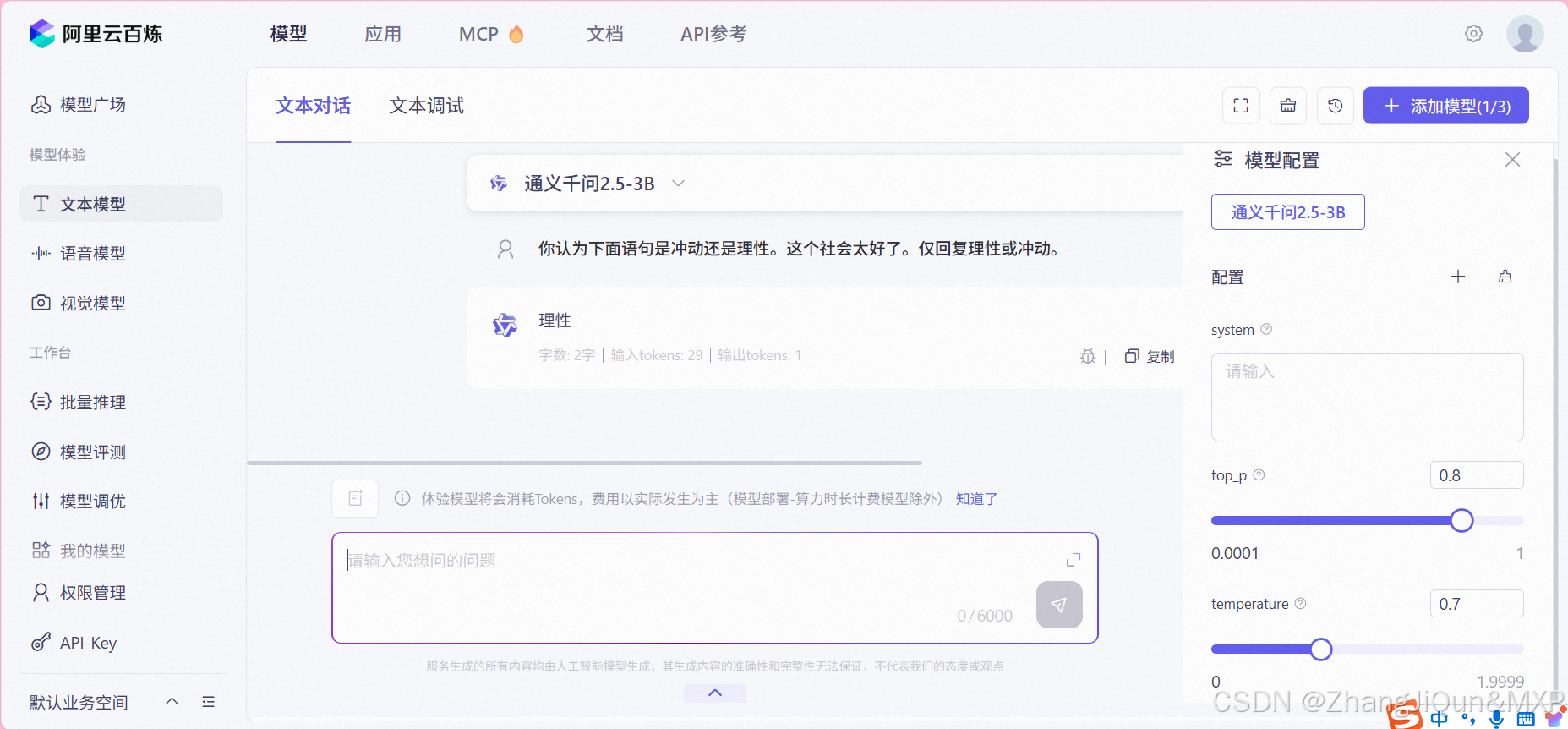Click the system prompt text area
Viewport: 1568px width, 729px height.
[x=1368, y=397]
